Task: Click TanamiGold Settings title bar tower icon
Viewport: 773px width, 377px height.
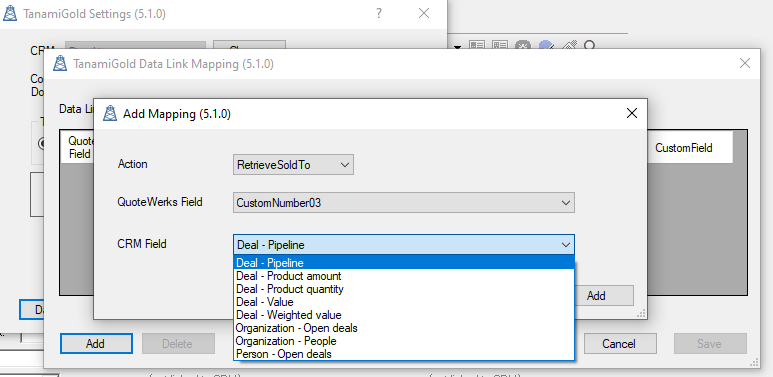Action: coord(10,14)
